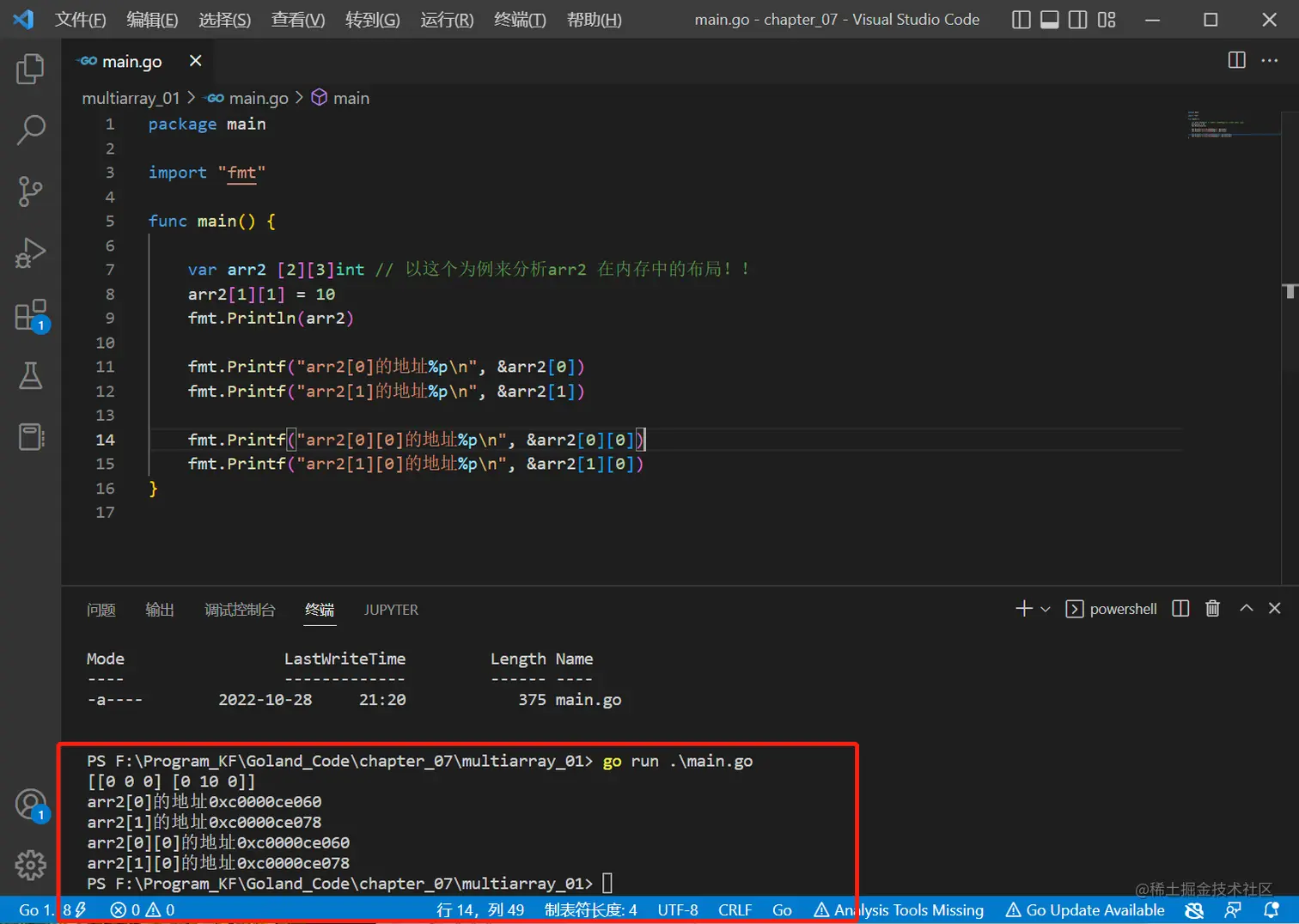Screen dimensions: 1299x924
Task: Open the 终端(T) menu
Action: (x=520, y=20)
